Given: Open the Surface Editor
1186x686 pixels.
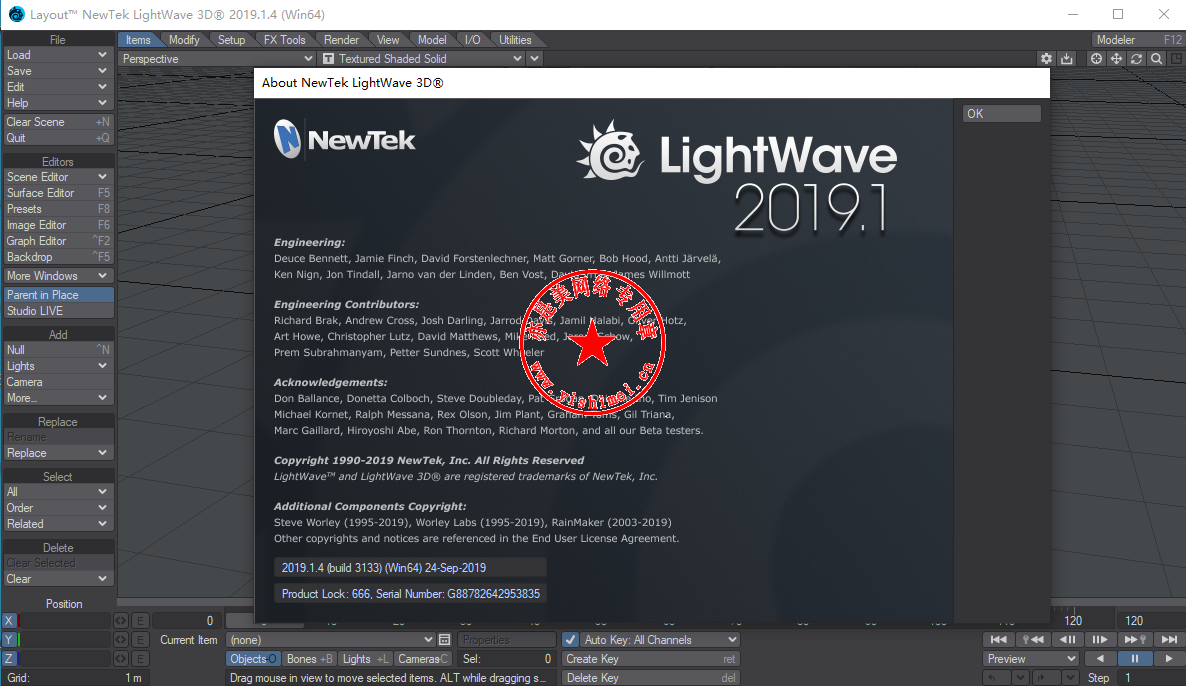Looking at the screenshot, I should tap(58, 193).
